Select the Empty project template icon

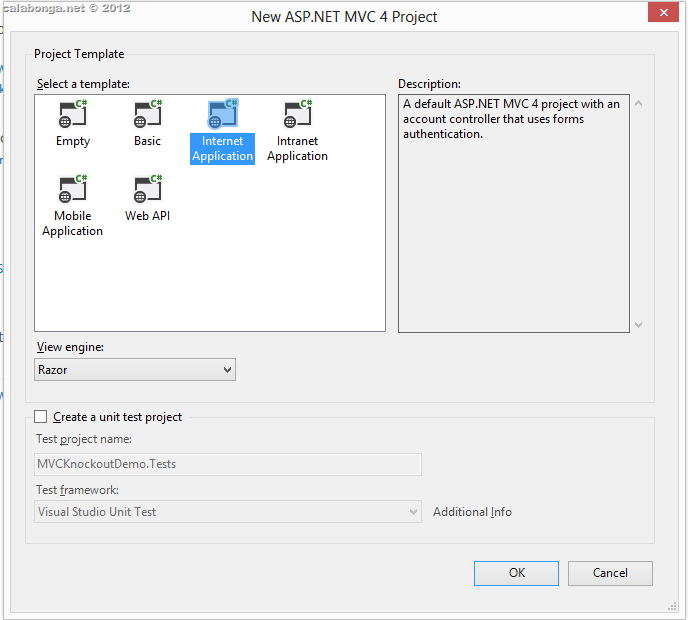point(73,114)
